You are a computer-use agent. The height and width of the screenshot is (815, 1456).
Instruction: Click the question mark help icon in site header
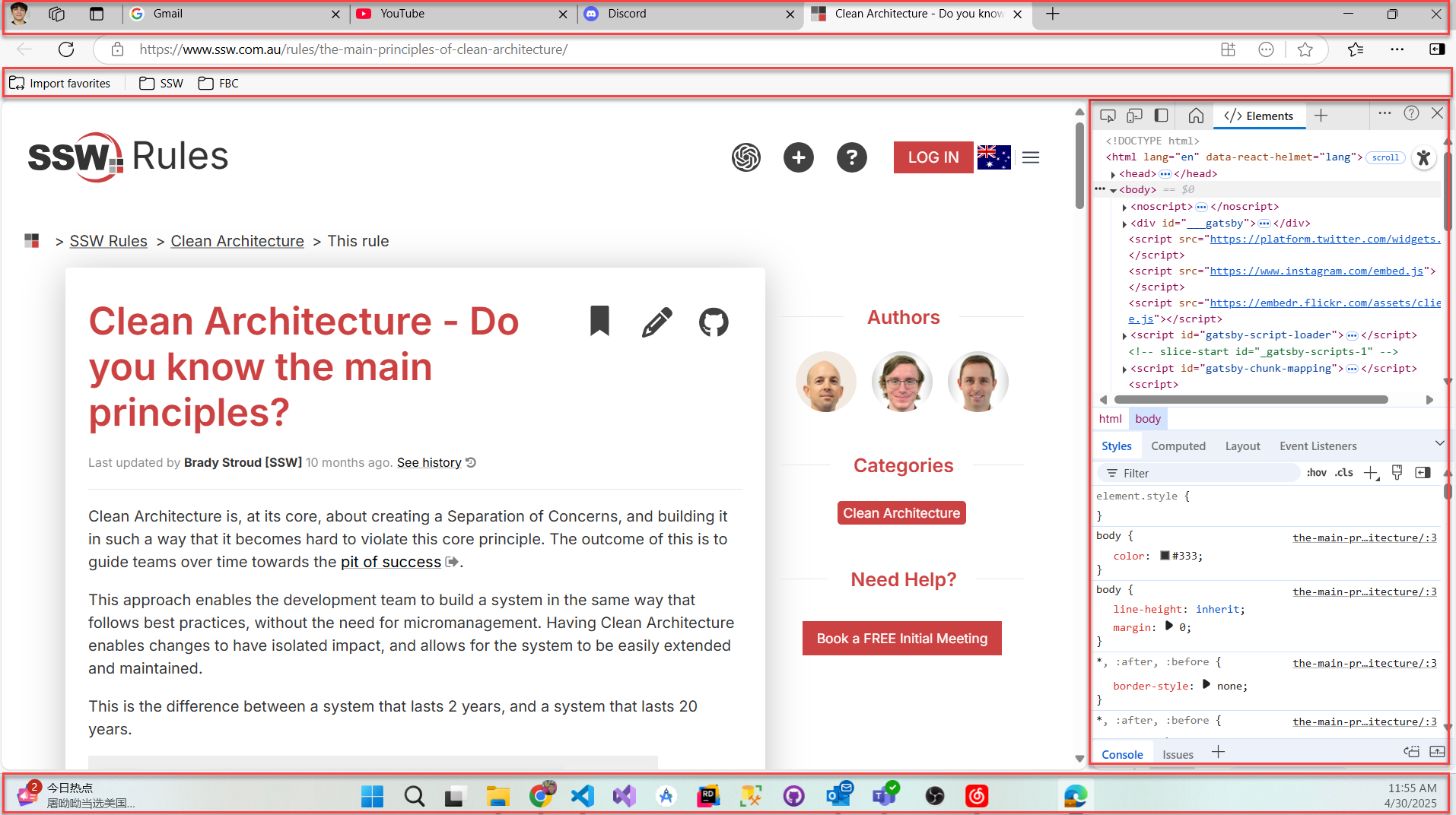[851, 157]
